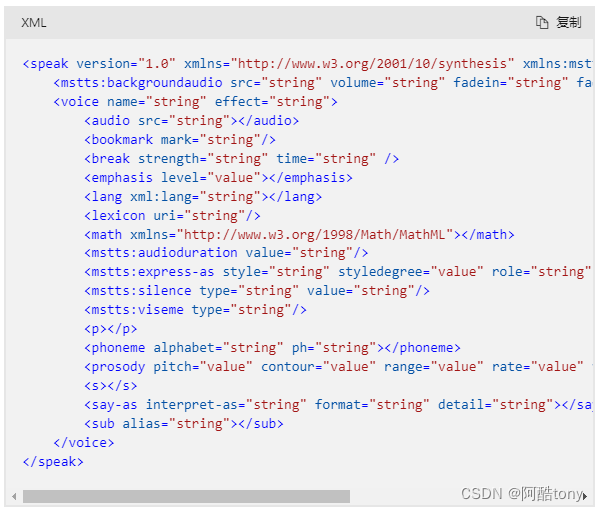Click the opening <speak version="1.0" line
598x511 pixels.
307,64
